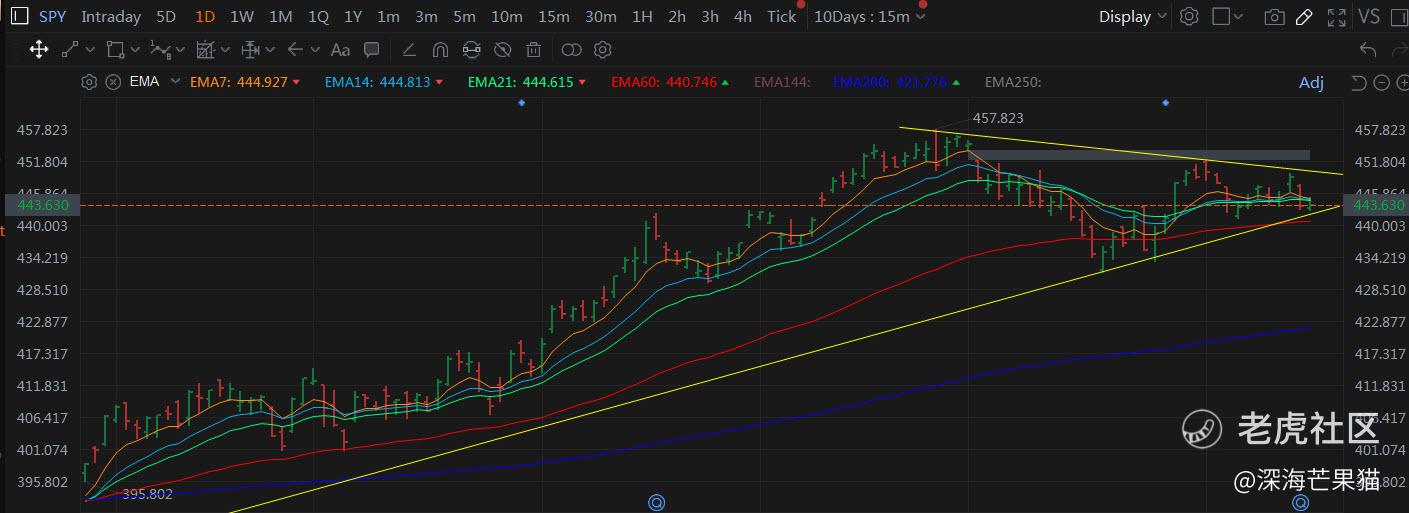Viewport: 1409px width, 513px height.
Task: Add a comment bubble note
Action: click(372, 49)
